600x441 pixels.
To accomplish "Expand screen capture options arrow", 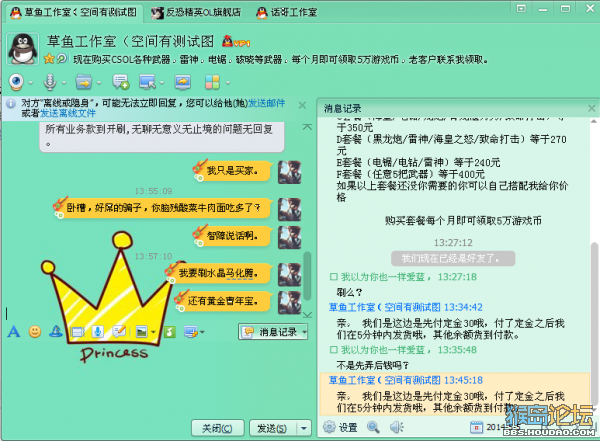I will click(x=202, y=332).
